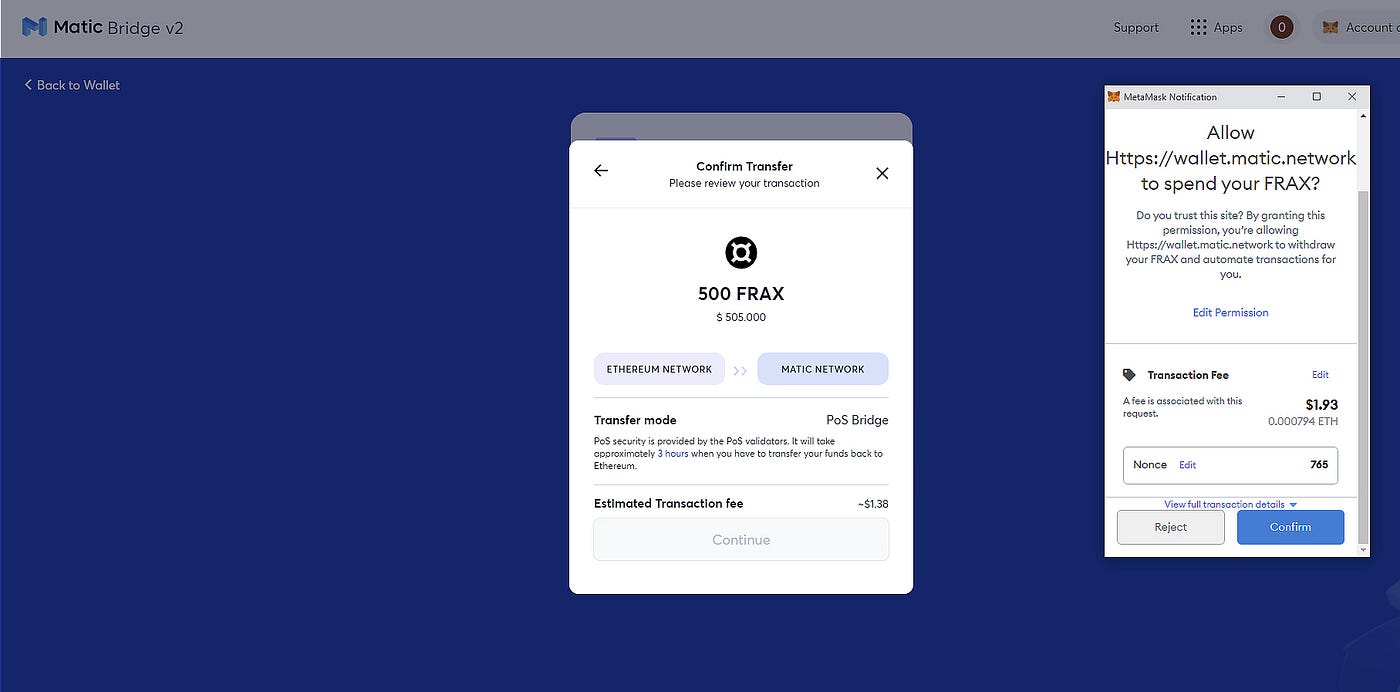The height and width of the screenshot is (692, 1400).
Task: Close the MetaMask Notification window
Action: (1352, 97)
